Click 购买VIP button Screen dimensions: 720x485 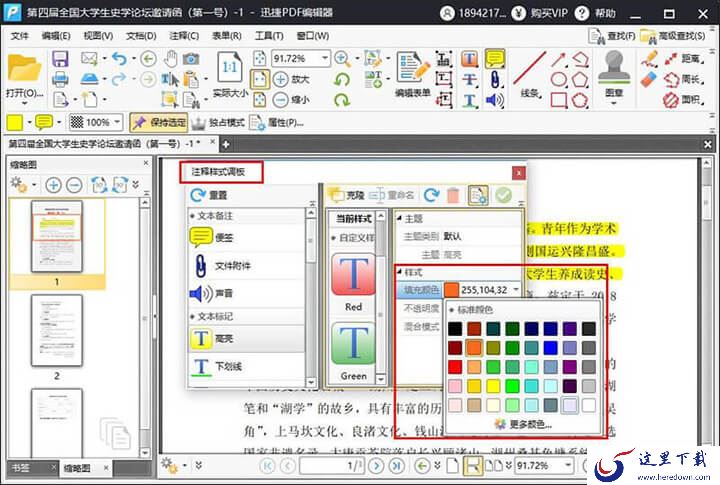(540, 13)
